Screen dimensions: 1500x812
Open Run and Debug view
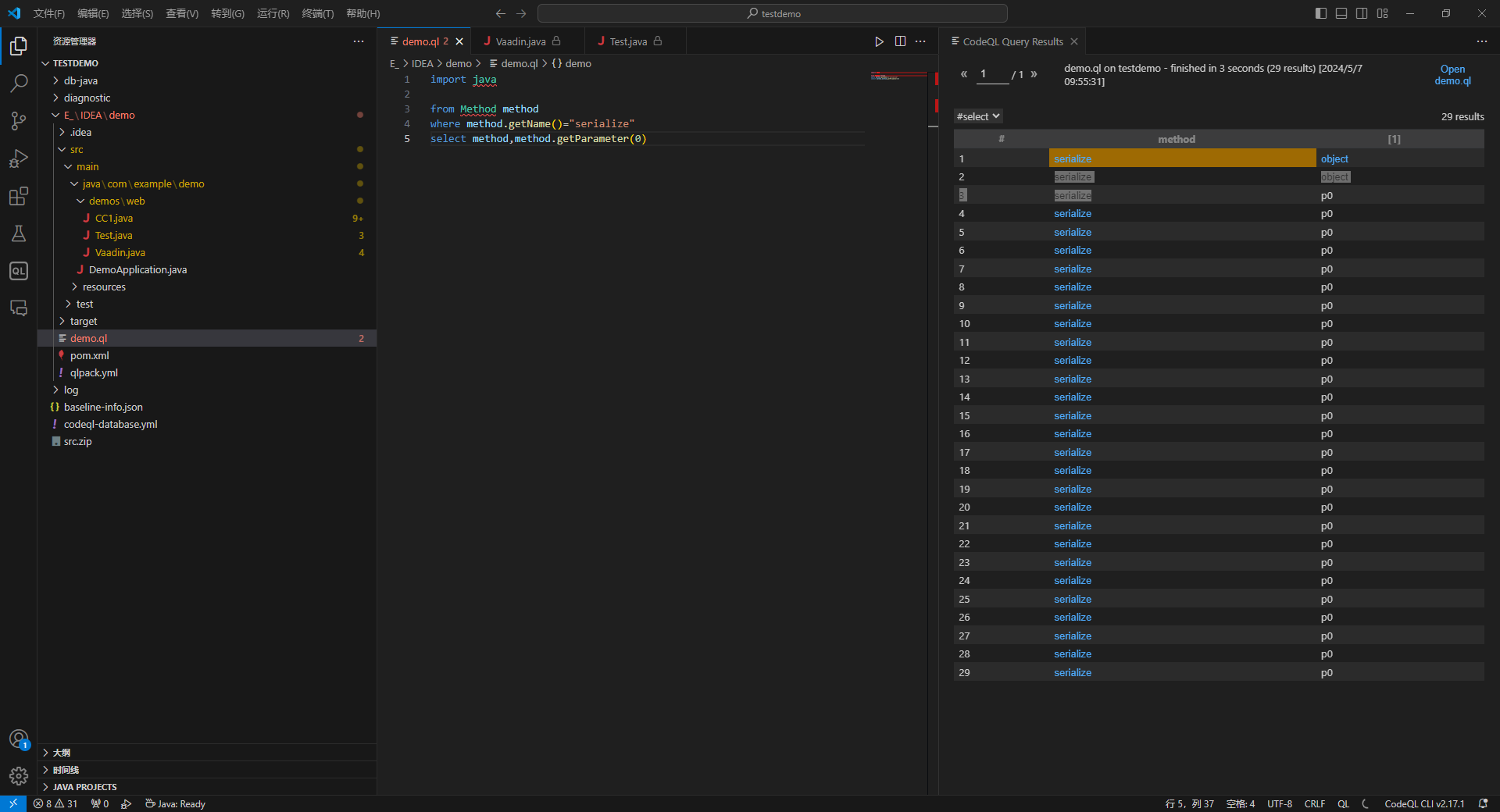pyautogui.click(x=19, y=158)
